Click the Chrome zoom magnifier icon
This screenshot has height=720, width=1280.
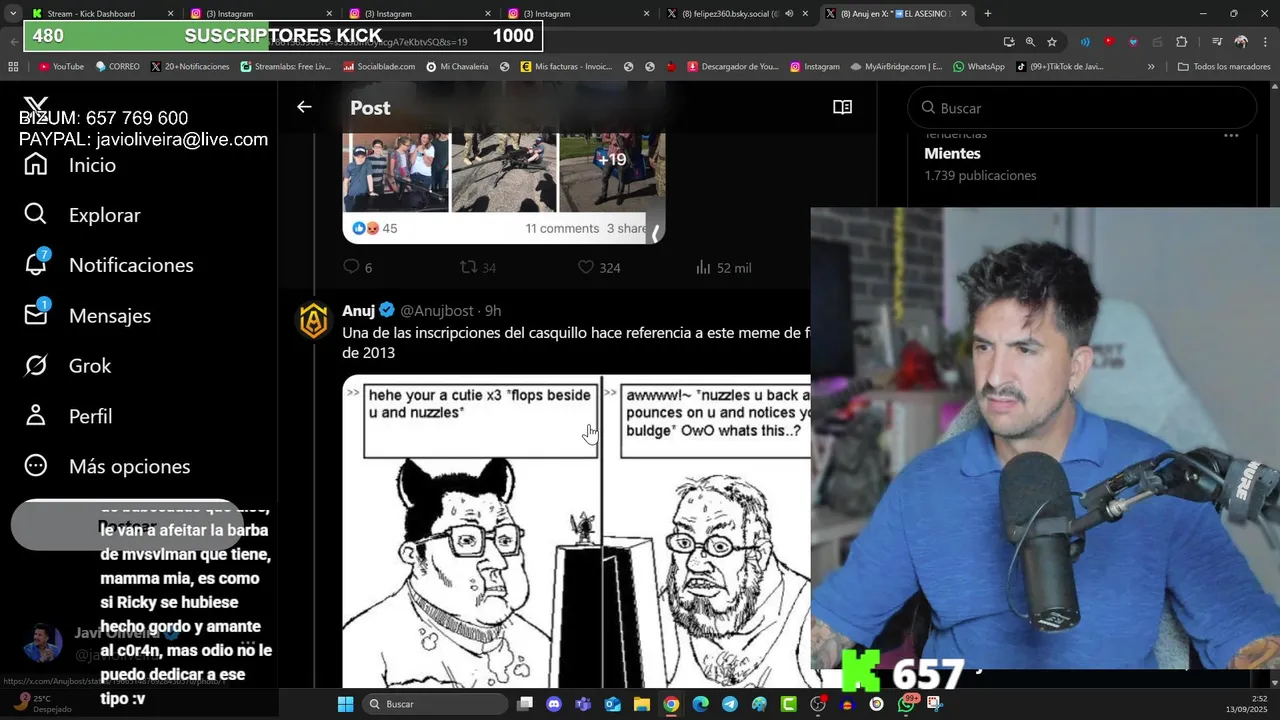[x=1030, y=42]
